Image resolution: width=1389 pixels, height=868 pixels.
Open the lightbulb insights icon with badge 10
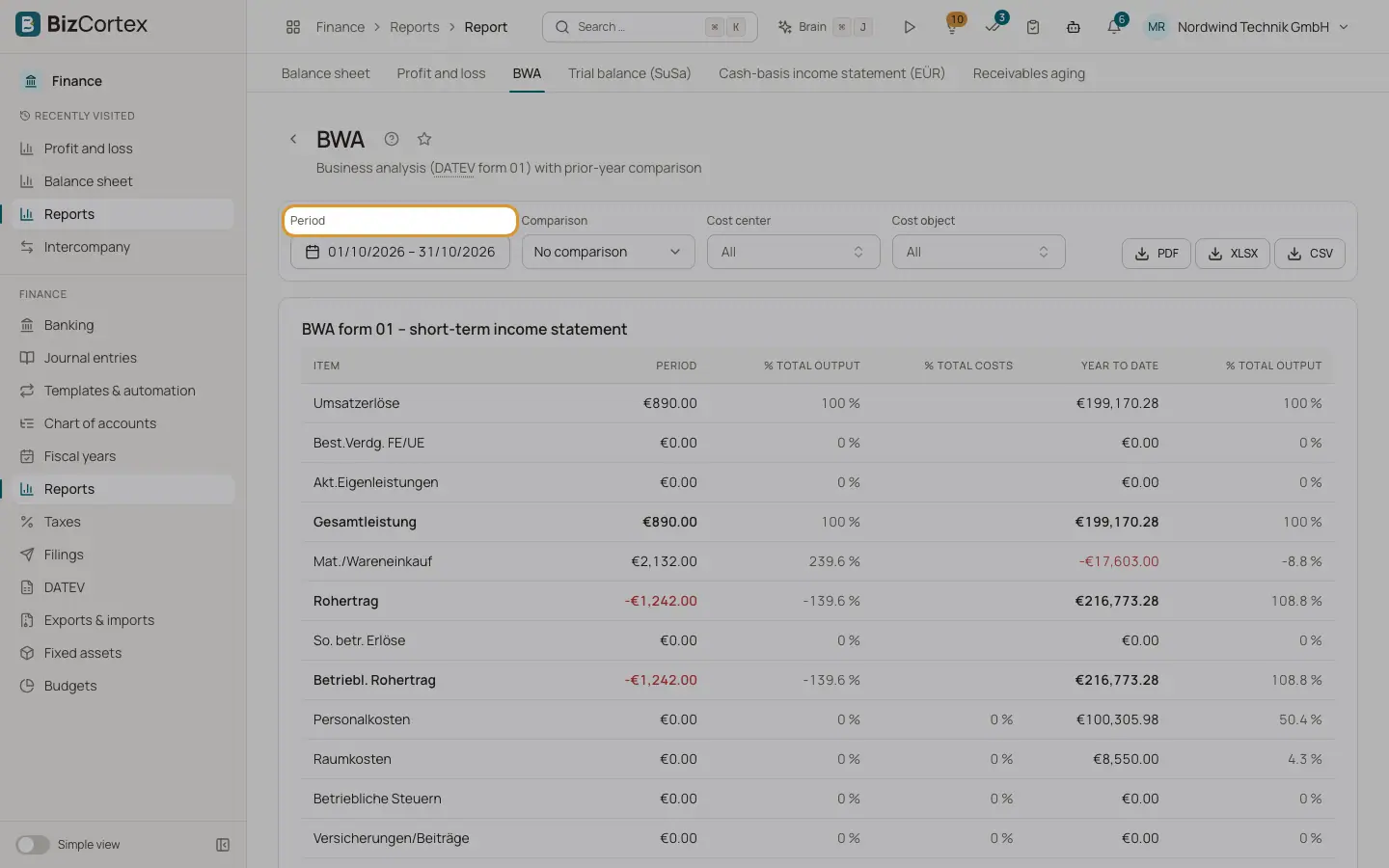[x=952, y=27]
